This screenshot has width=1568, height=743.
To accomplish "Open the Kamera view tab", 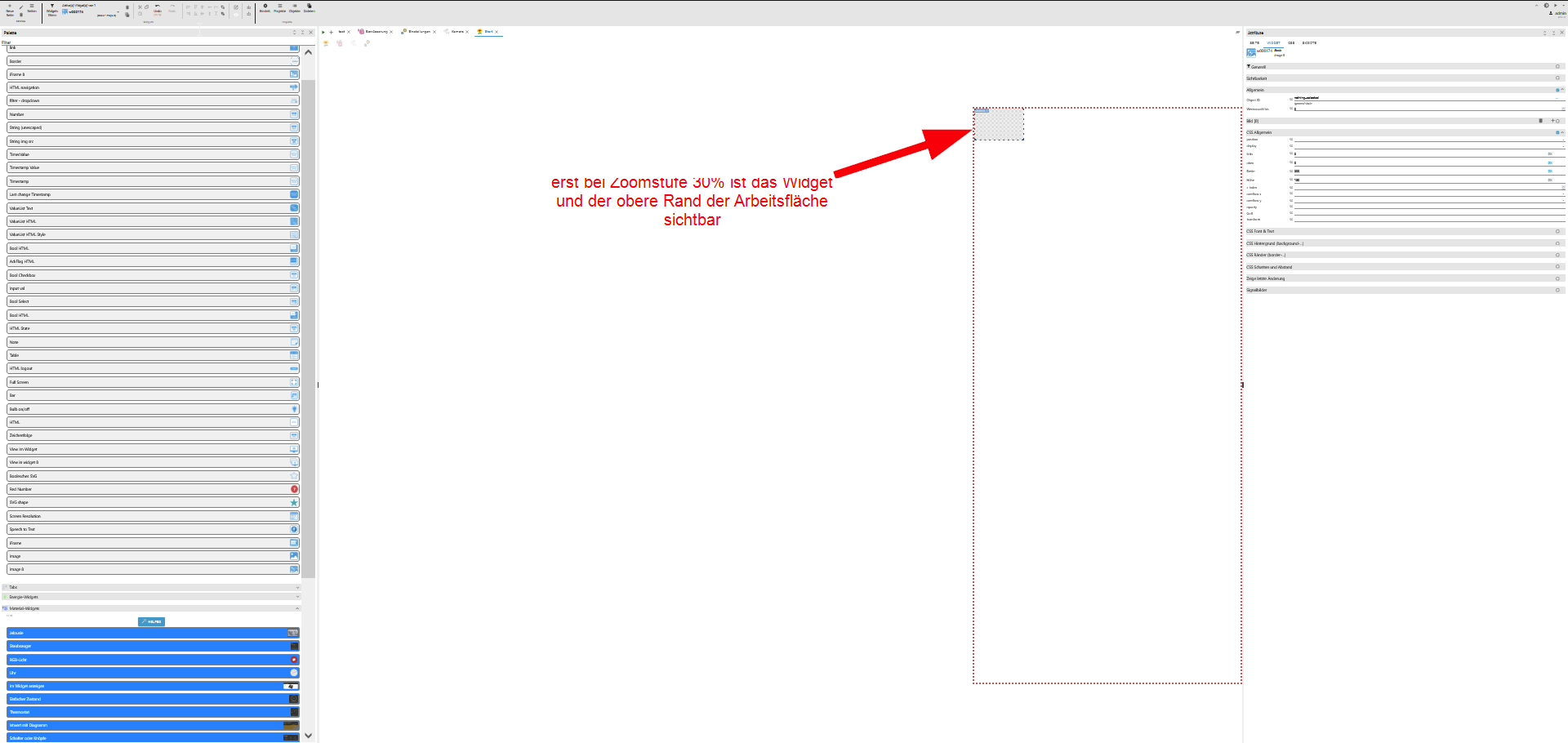I will [457, 32].
